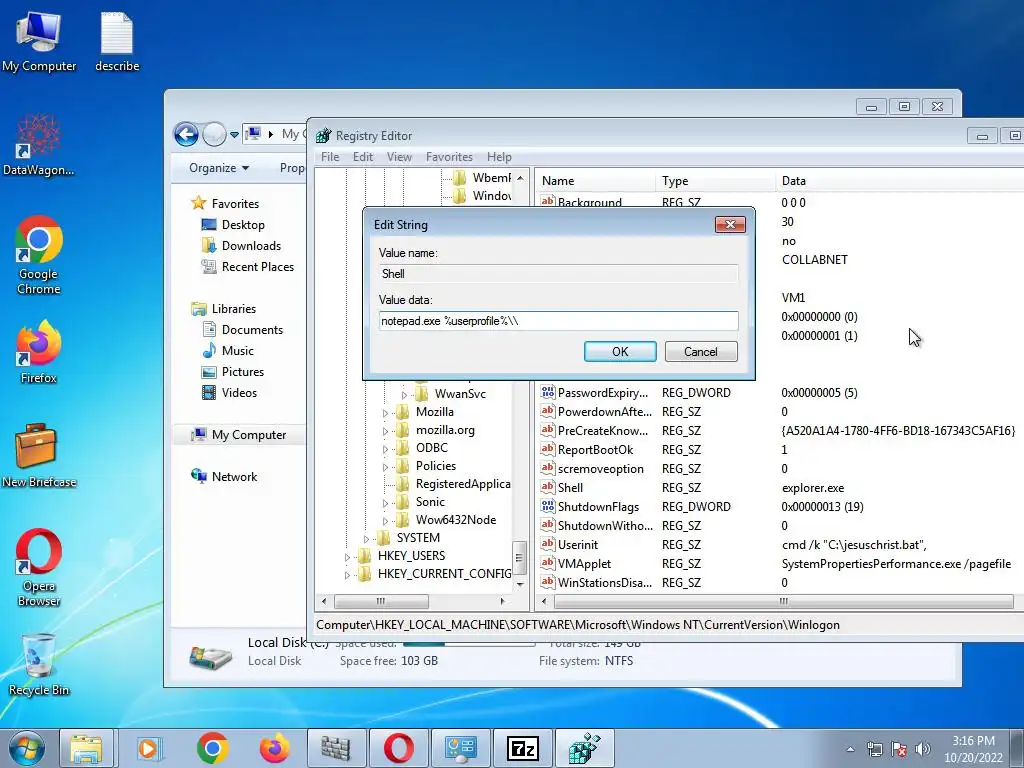Switch to Registry Editor taskbar icon
This screenshot has height=768, width=1024.
[x=584, y=748]
